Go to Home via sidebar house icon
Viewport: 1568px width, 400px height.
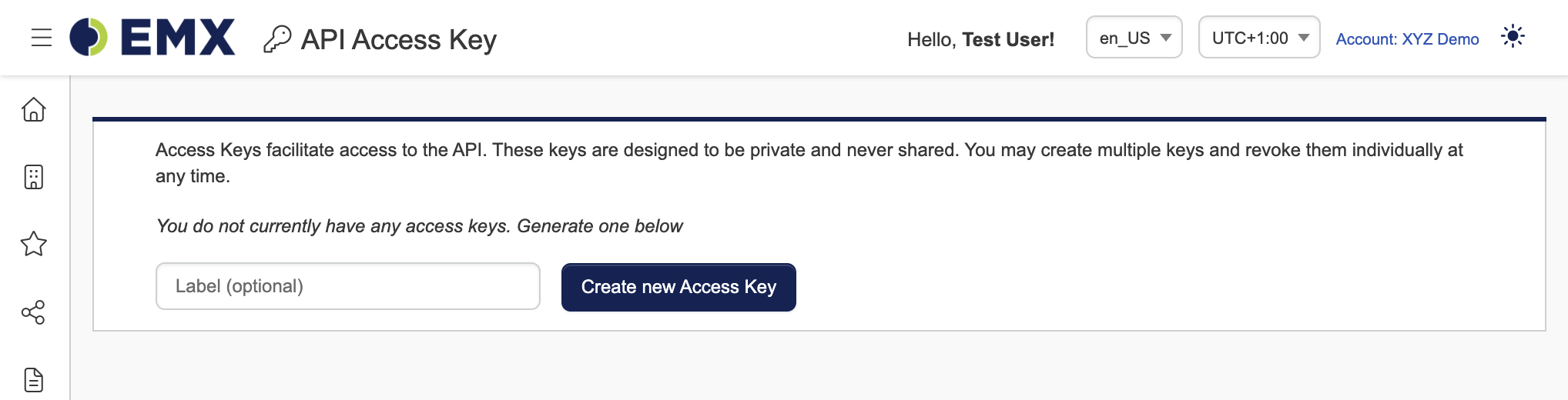coord(34,109)
